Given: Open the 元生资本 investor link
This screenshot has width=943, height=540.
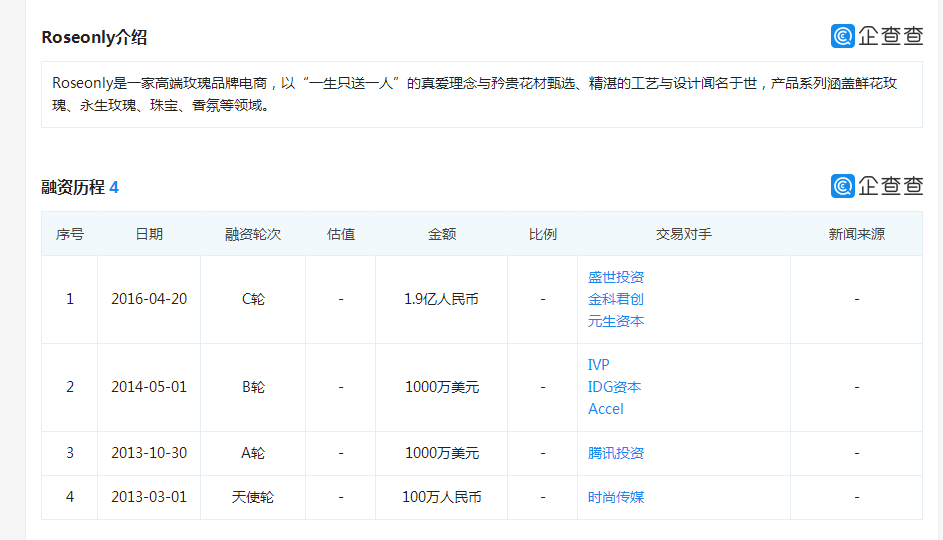Looking at the screenshot, I should point(615,321).
